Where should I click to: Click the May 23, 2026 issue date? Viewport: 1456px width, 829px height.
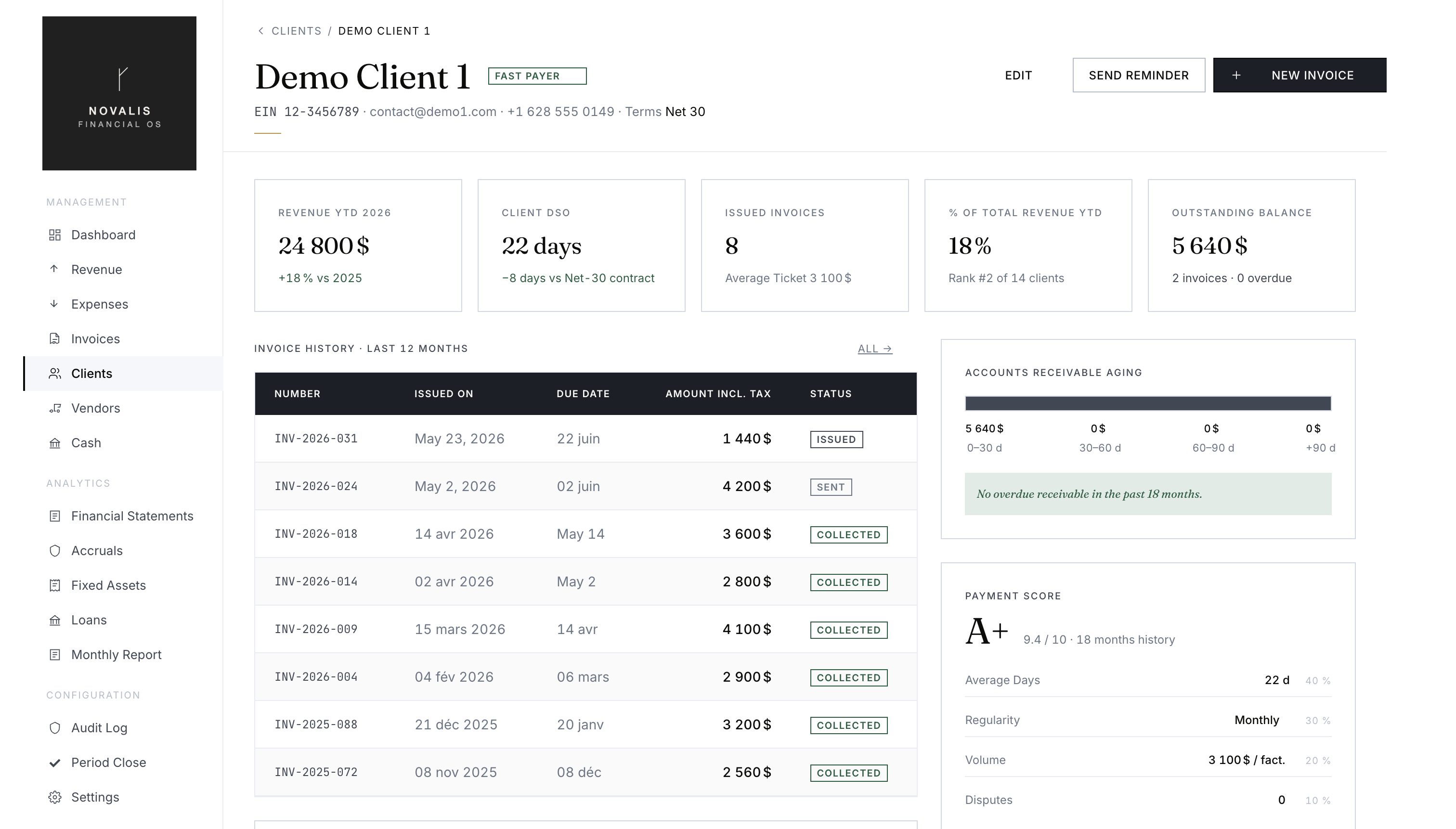click(x=459, y=439)
